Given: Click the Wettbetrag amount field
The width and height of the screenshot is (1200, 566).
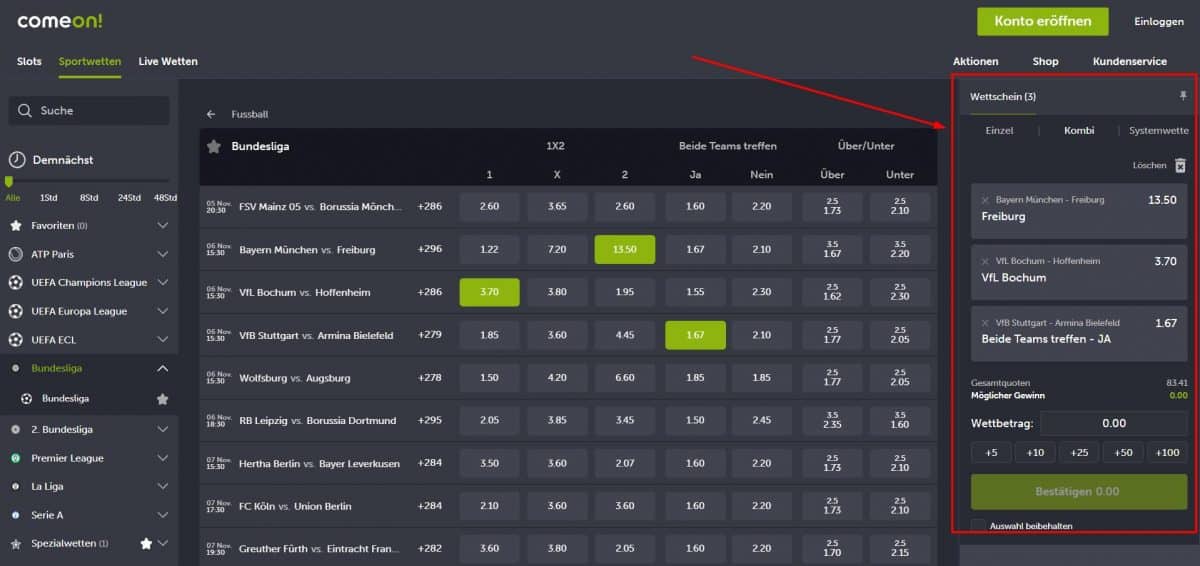Looking at the screenshot, I should (x=1113, y=423).
